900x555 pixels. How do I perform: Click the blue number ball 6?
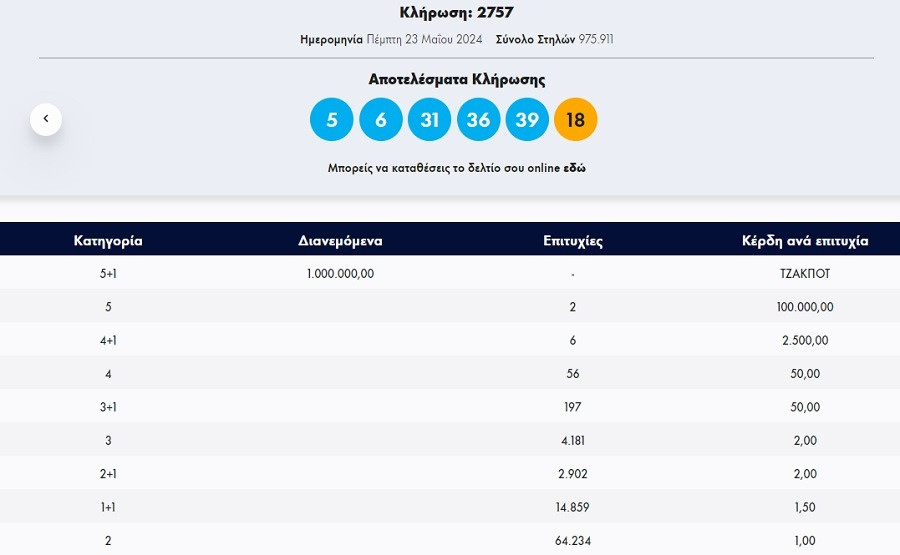[381, 119]
